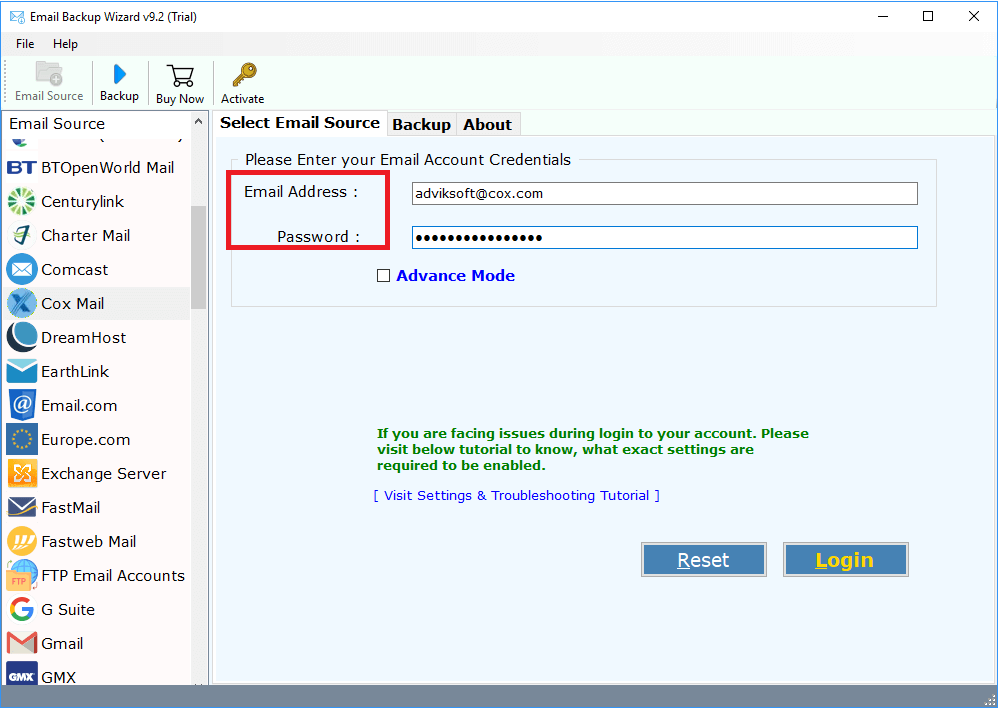The image size is (998, 708).
Task: Click the Buy Now shopping cart icon
Action: pyautogui.click(x=180, y=76)
